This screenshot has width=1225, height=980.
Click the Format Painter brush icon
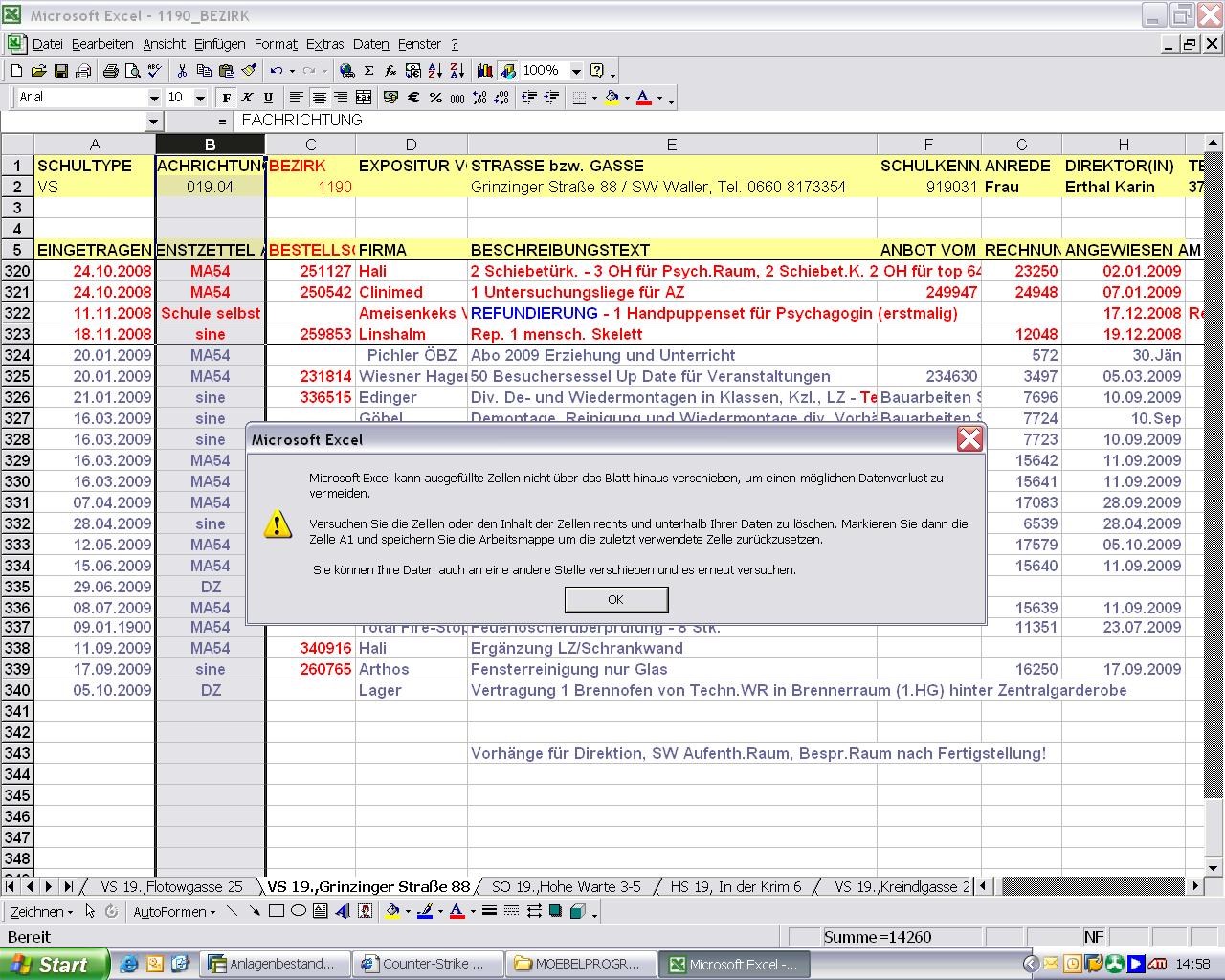pos(249,71)
